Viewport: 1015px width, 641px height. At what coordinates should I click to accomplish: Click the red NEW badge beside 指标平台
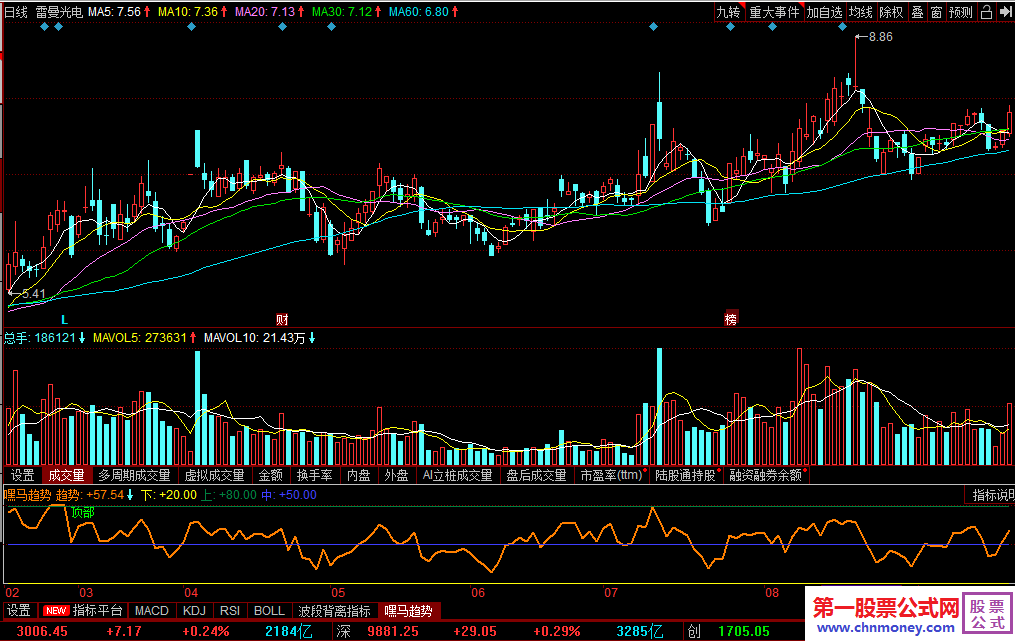(56, 611)
